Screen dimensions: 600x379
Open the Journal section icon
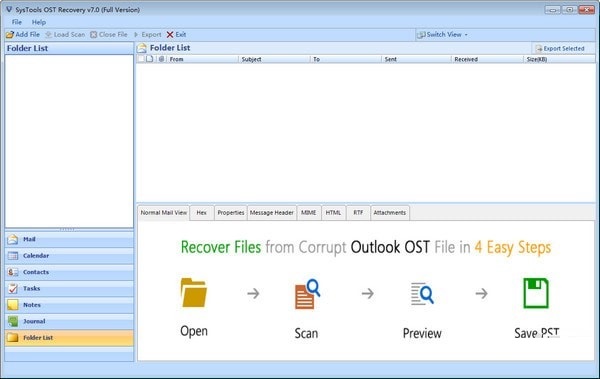click(13, 322)
